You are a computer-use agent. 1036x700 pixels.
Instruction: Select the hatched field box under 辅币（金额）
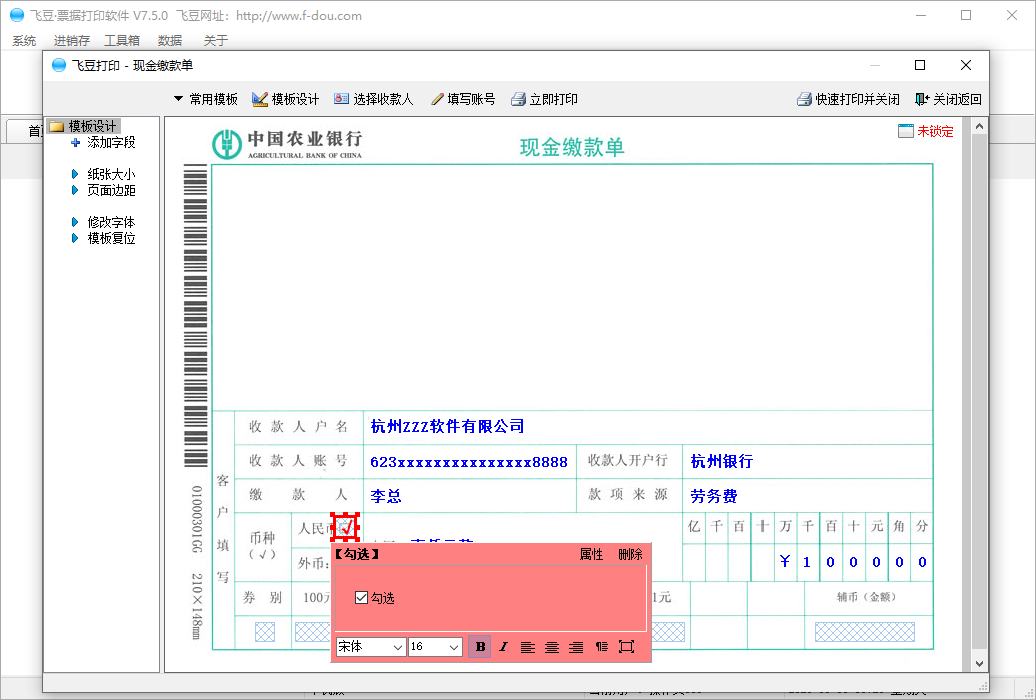point(864,632)
